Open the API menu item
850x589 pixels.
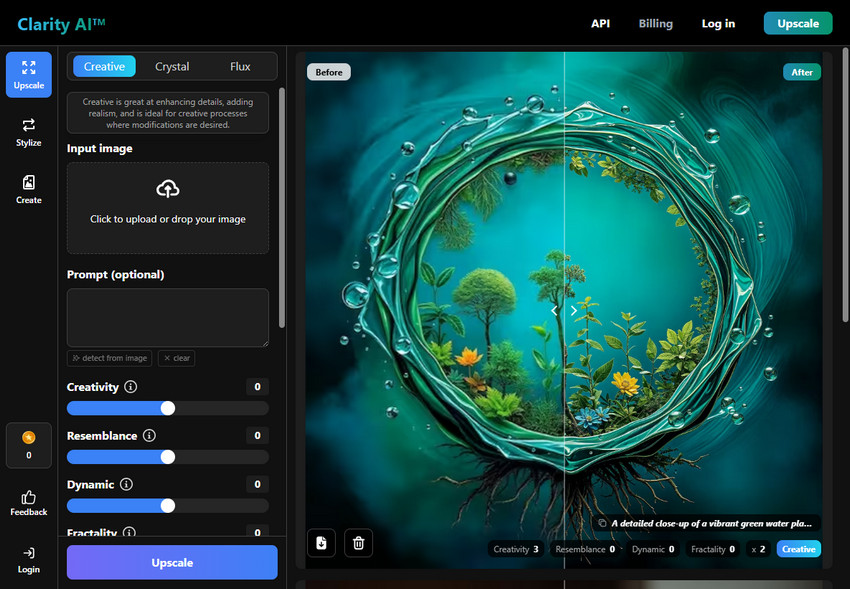pyautogui.click(x=601, y=23)
